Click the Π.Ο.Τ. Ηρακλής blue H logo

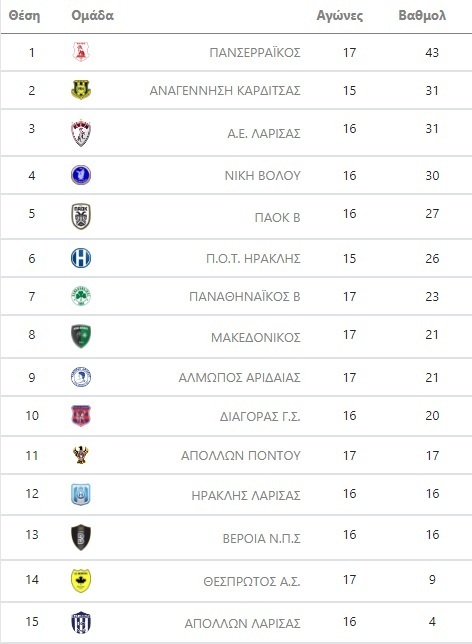point(81,258)
